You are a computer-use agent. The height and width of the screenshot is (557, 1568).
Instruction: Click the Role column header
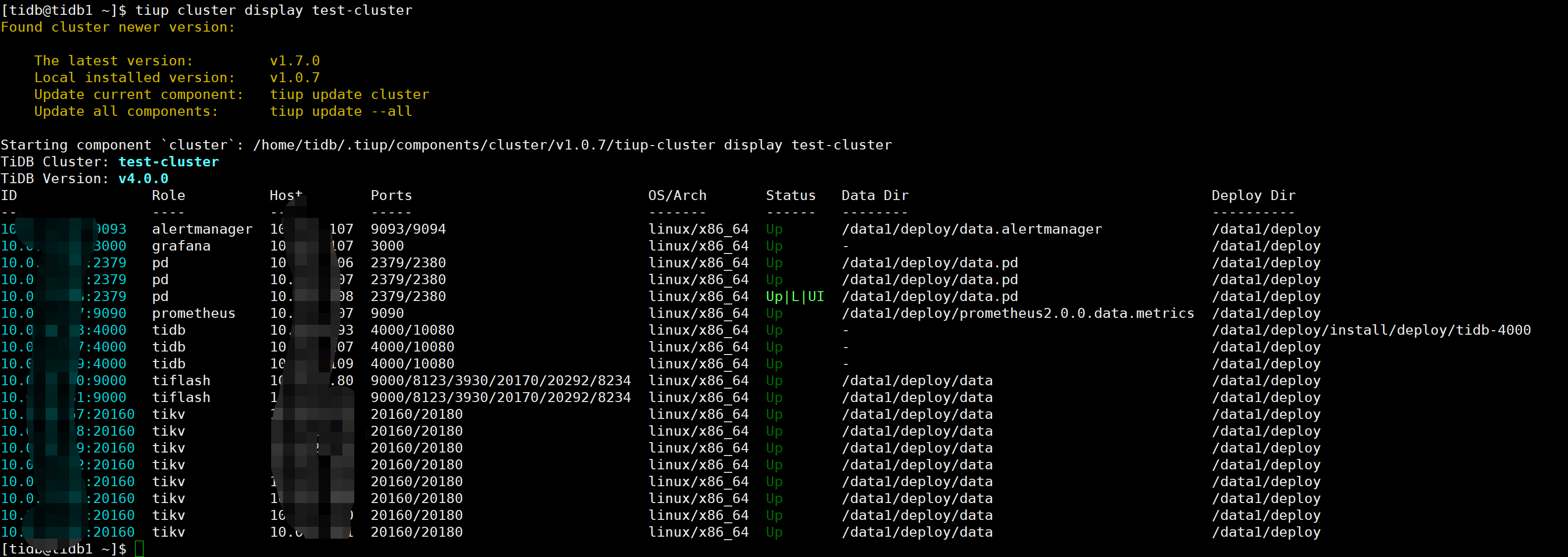pyautogui.click(x=168, y=196)
